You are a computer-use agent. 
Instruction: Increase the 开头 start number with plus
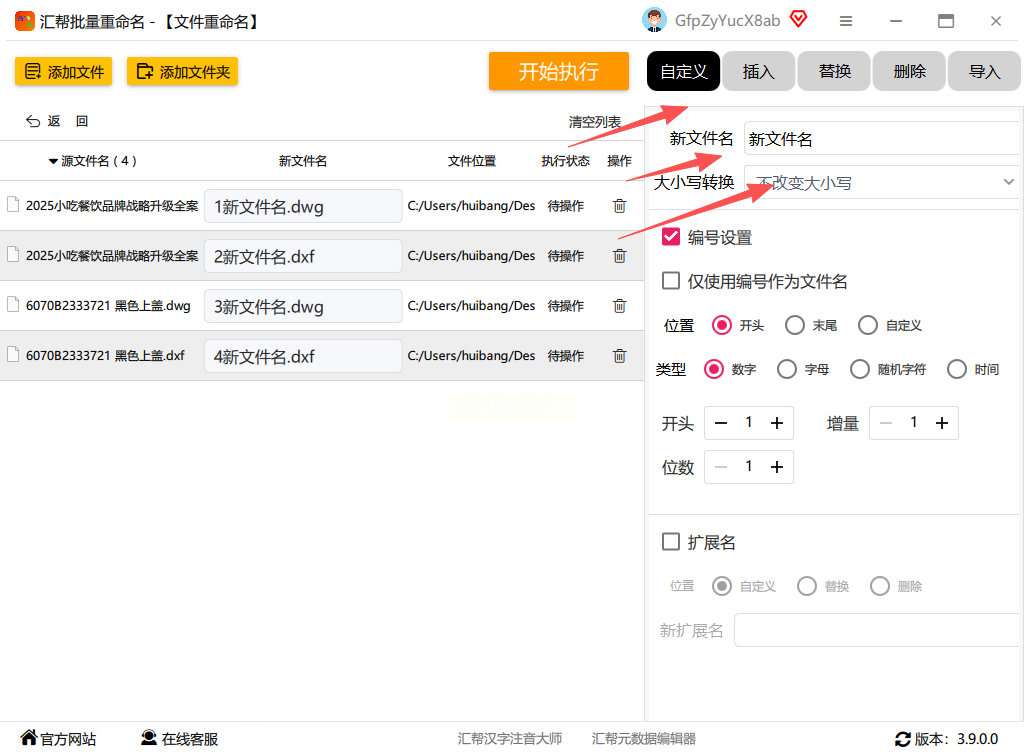point(776,423)
